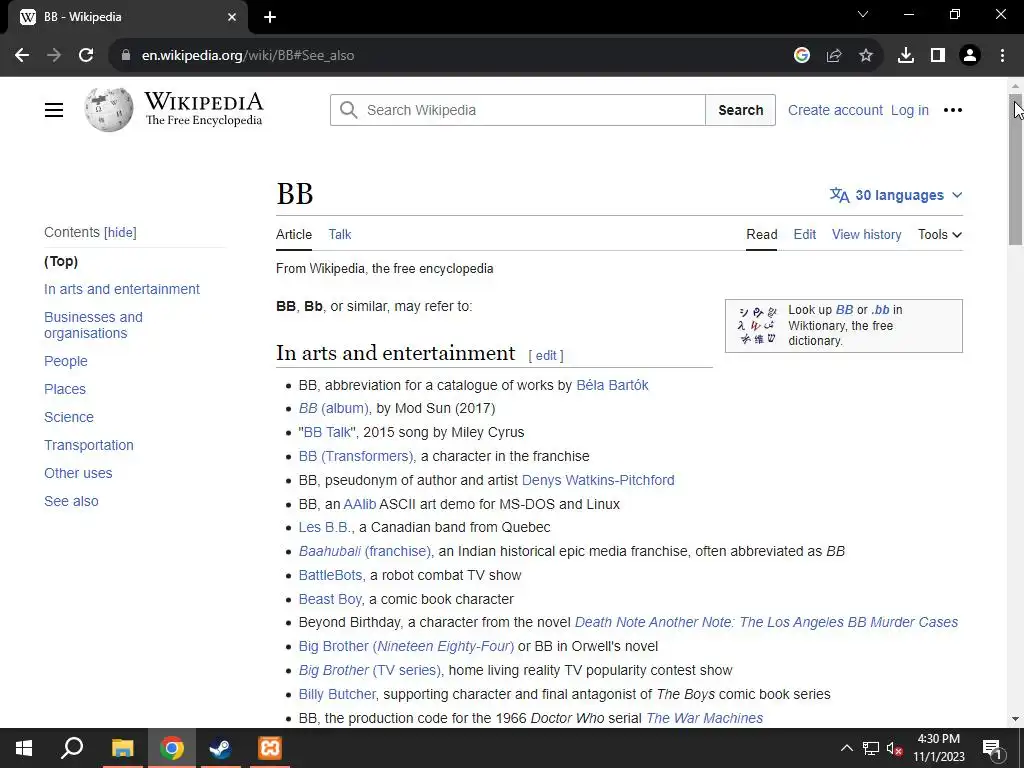Open the Beast Boy link
Viewport: 1024px width, 768px height.
tap(330, 600)
